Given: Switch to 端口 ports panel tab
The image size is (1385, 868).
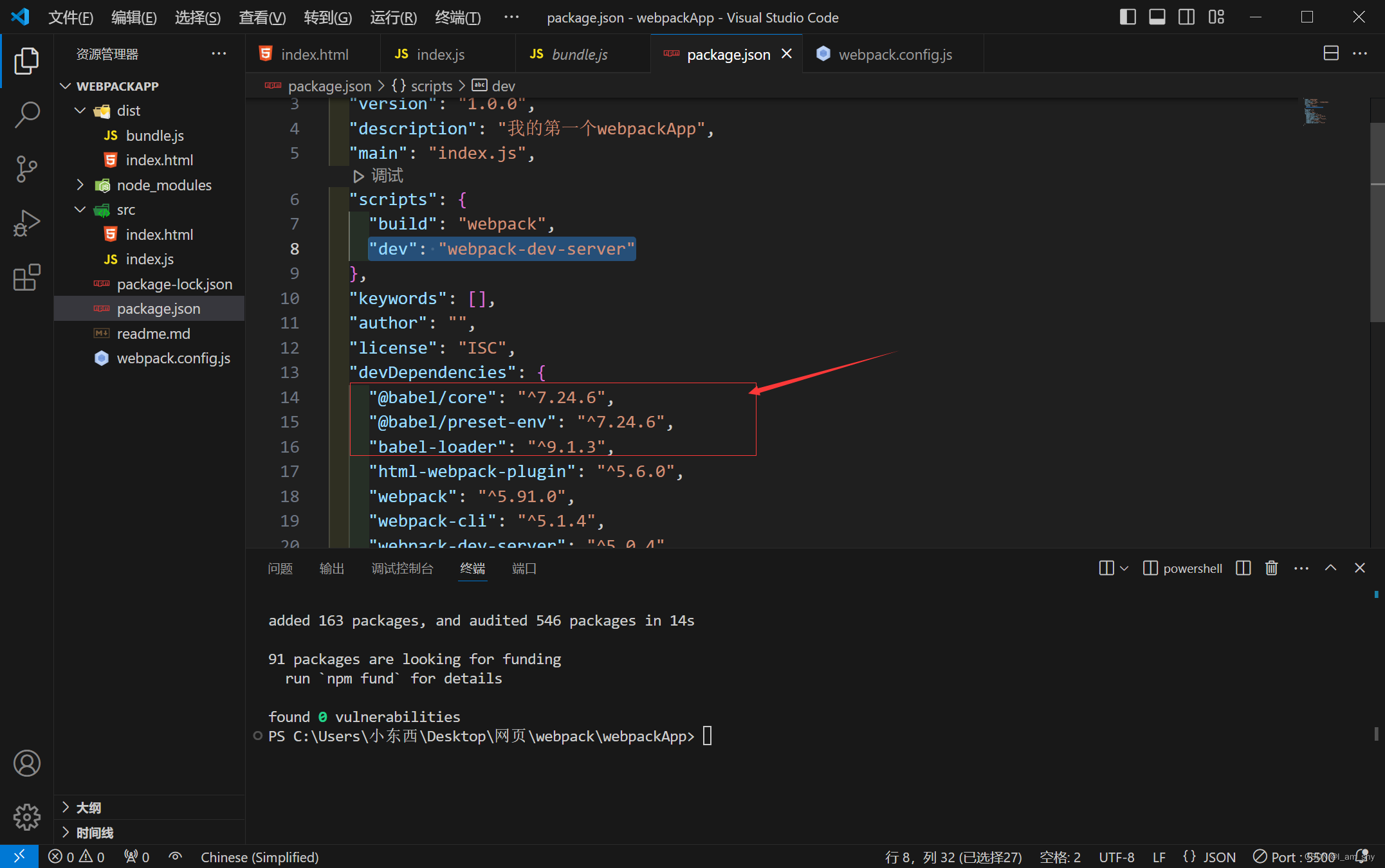Looking at the screenshot, I should point(524,568).
